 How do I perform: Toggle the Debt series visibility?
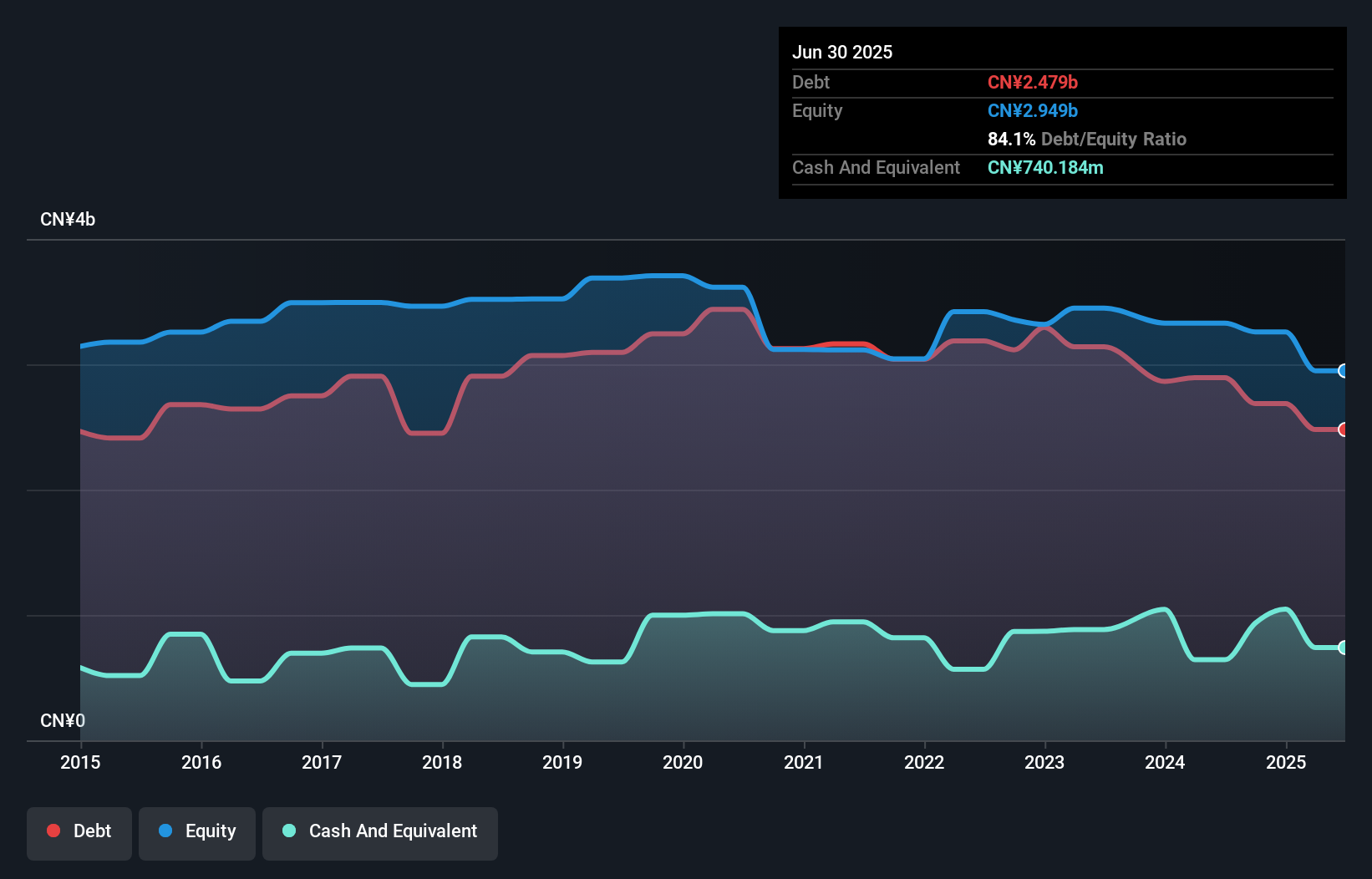(x=79, y=833)
